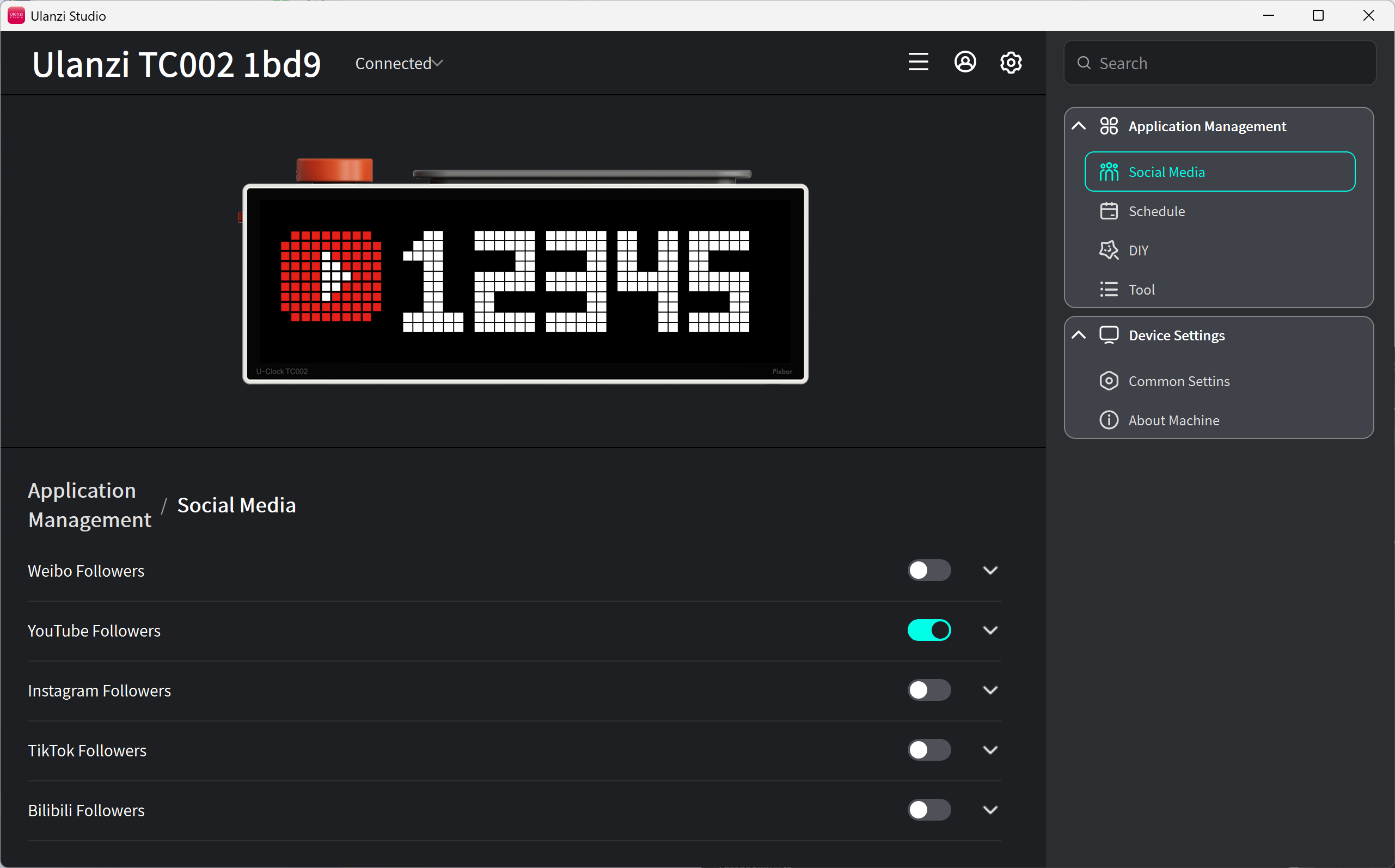This screenshot has height=868, width=1395.
Task: Open the settings gear icon
Action: click(1011, 62)
